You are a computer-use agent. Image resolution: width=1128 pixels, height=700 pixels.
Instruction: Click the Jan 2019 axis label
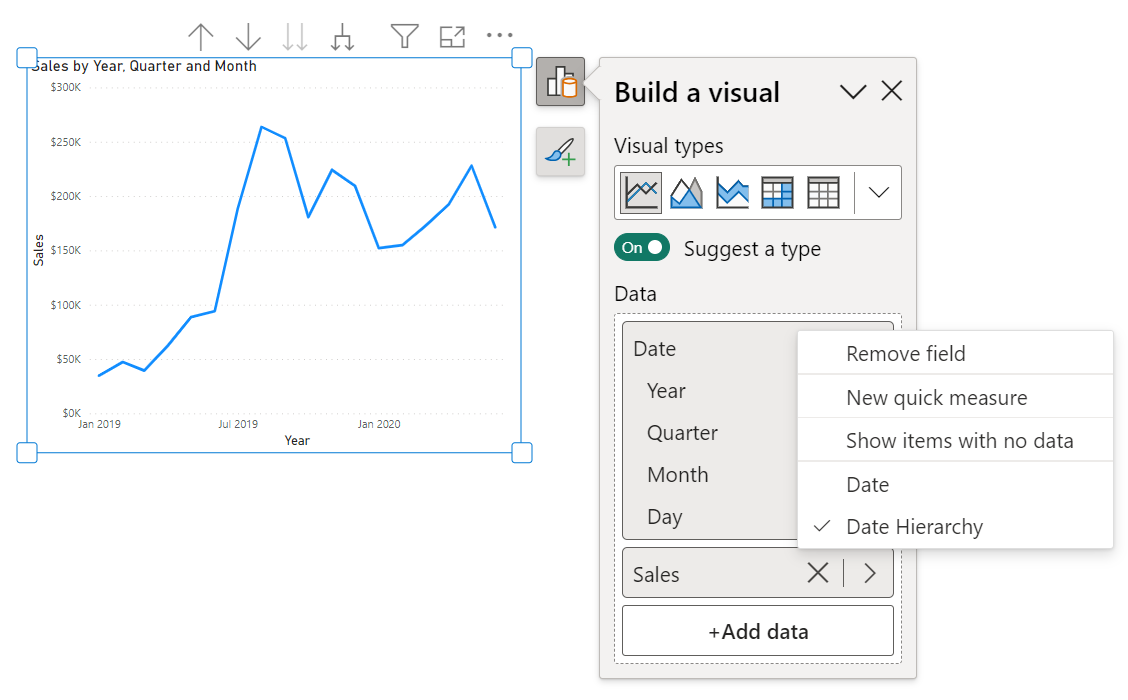(x=99, y=424)
